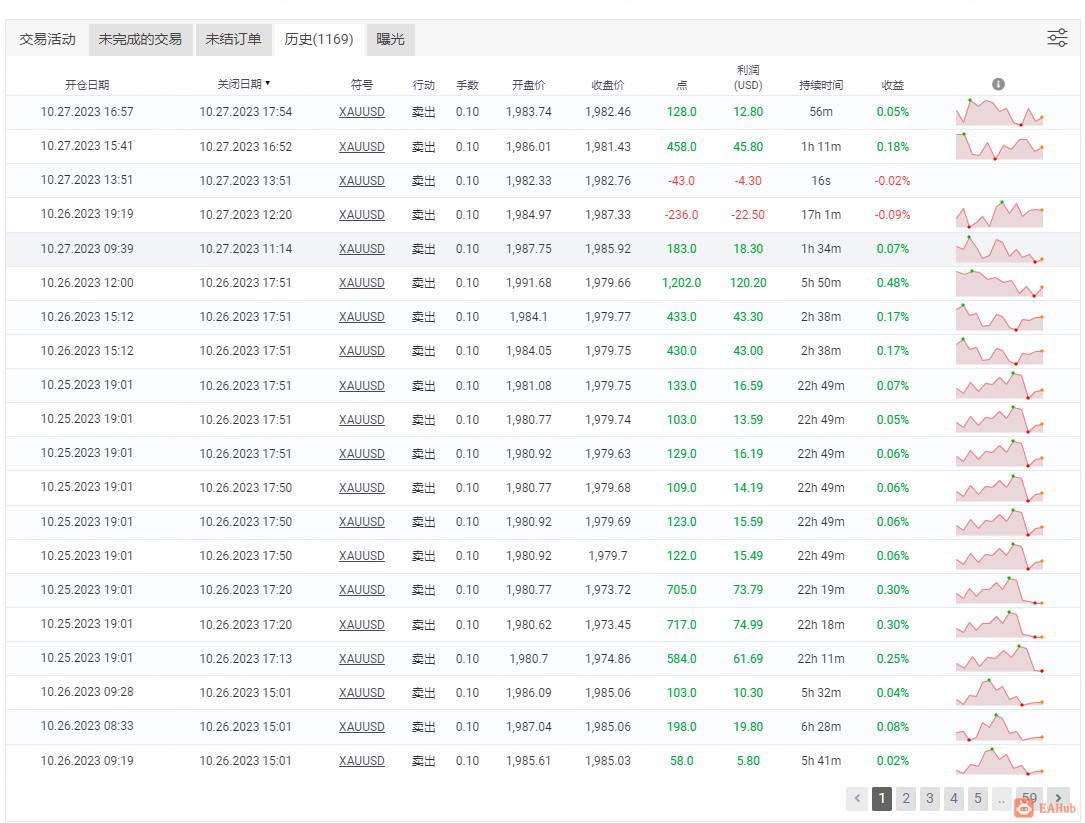Open XAUUSD link closed 10.27.2023 13:51
This screenshot has height=823, width=1085.
click(362, 181)
